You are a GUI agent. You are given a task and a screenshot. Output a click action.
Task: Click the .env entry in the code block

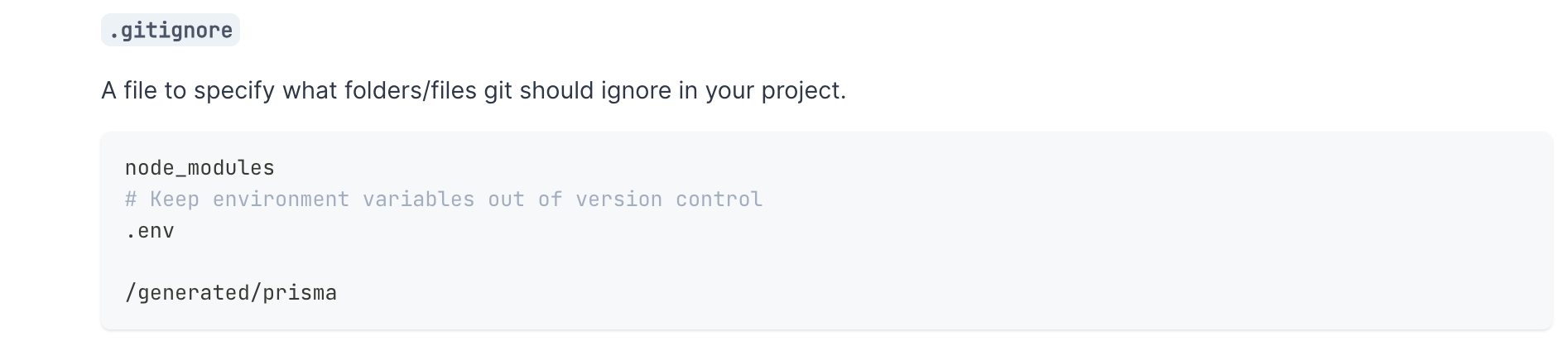(x=150, y=231)
